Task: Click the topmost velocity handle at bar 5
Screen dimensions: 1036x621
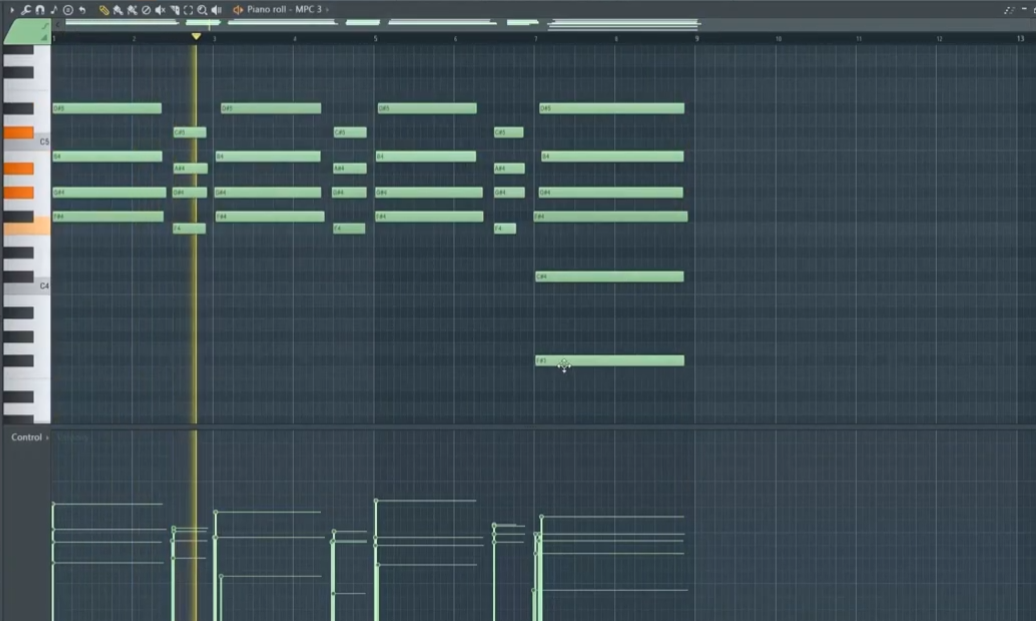Action: pyautogui.click(x=376, y=501)
